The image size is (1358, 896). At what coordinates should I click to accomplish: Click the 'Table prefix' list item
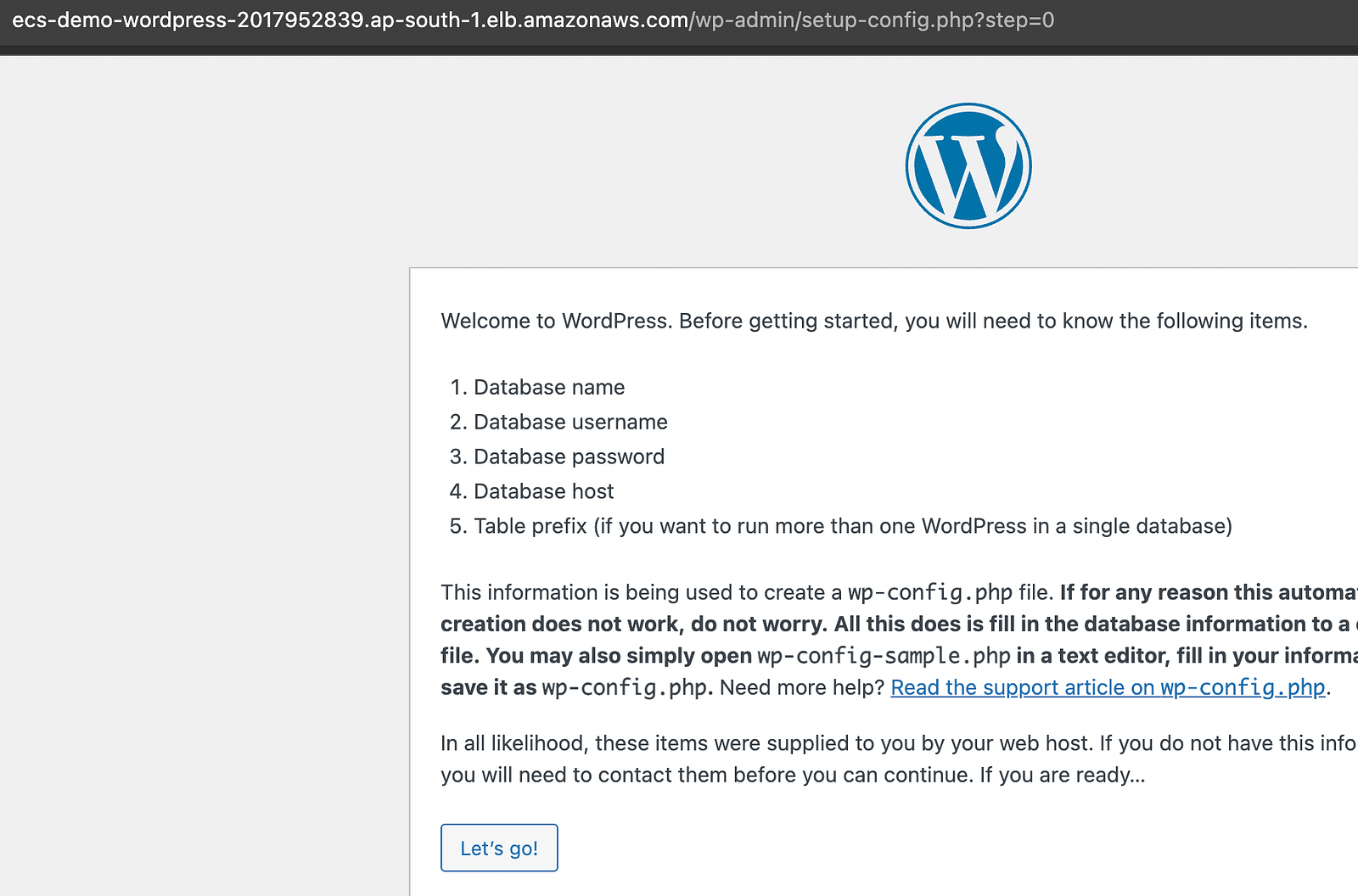point(853,526)
